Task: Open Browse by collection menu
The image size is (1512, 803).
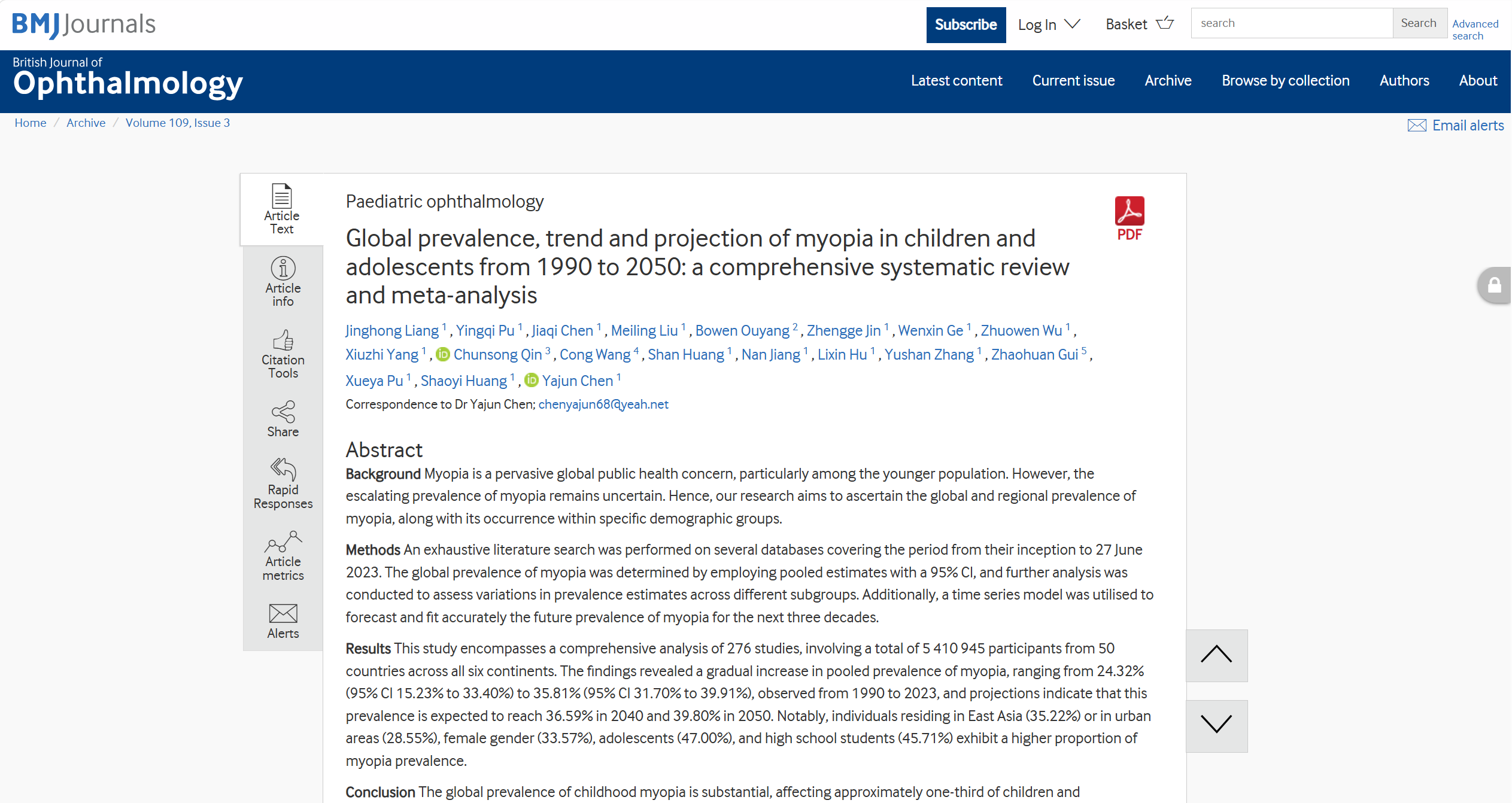Action: (x=1286, y=81)
